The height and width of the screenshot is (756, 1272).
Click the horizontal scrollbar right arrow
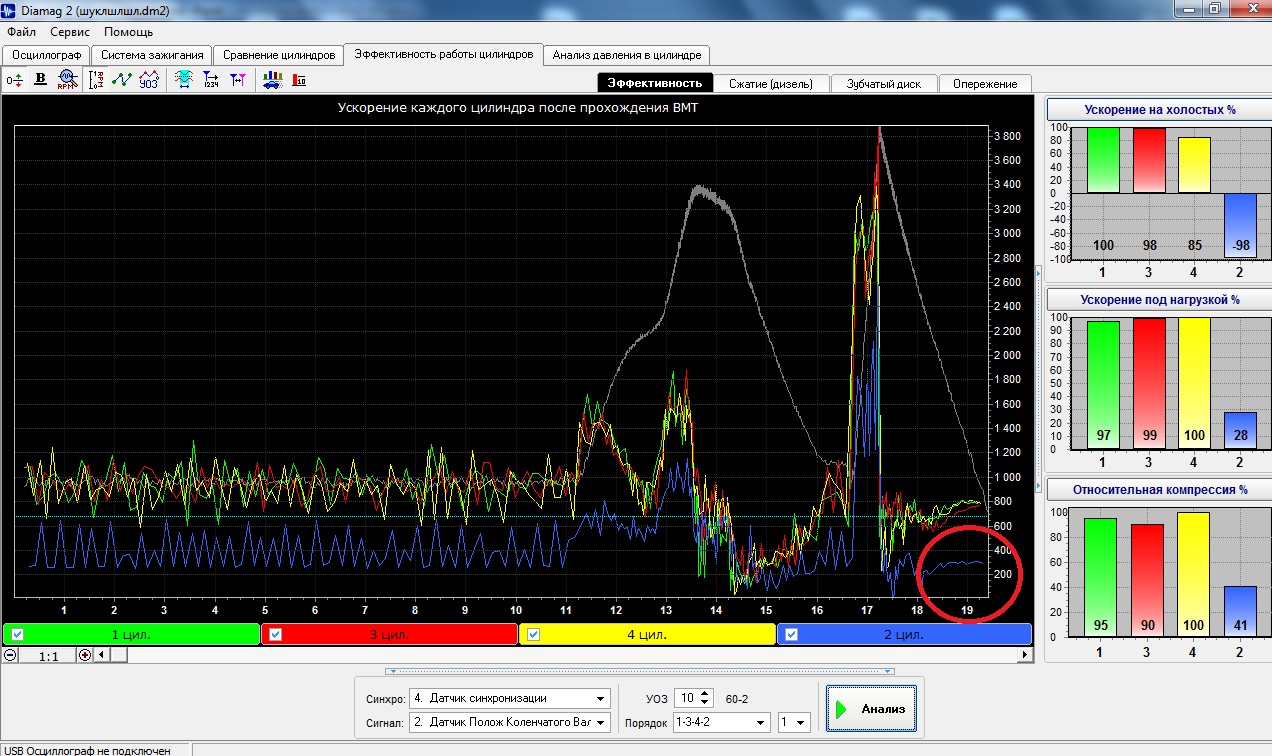pos(1024,655)
